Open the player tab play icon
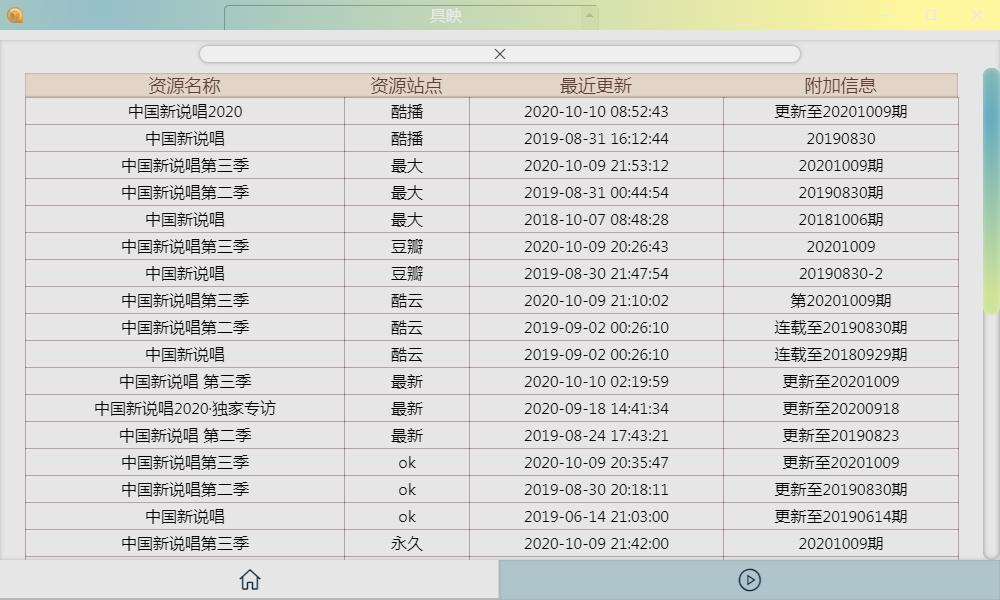The height and width of the screenshot is (600, 1000). [x=749, y=580]
